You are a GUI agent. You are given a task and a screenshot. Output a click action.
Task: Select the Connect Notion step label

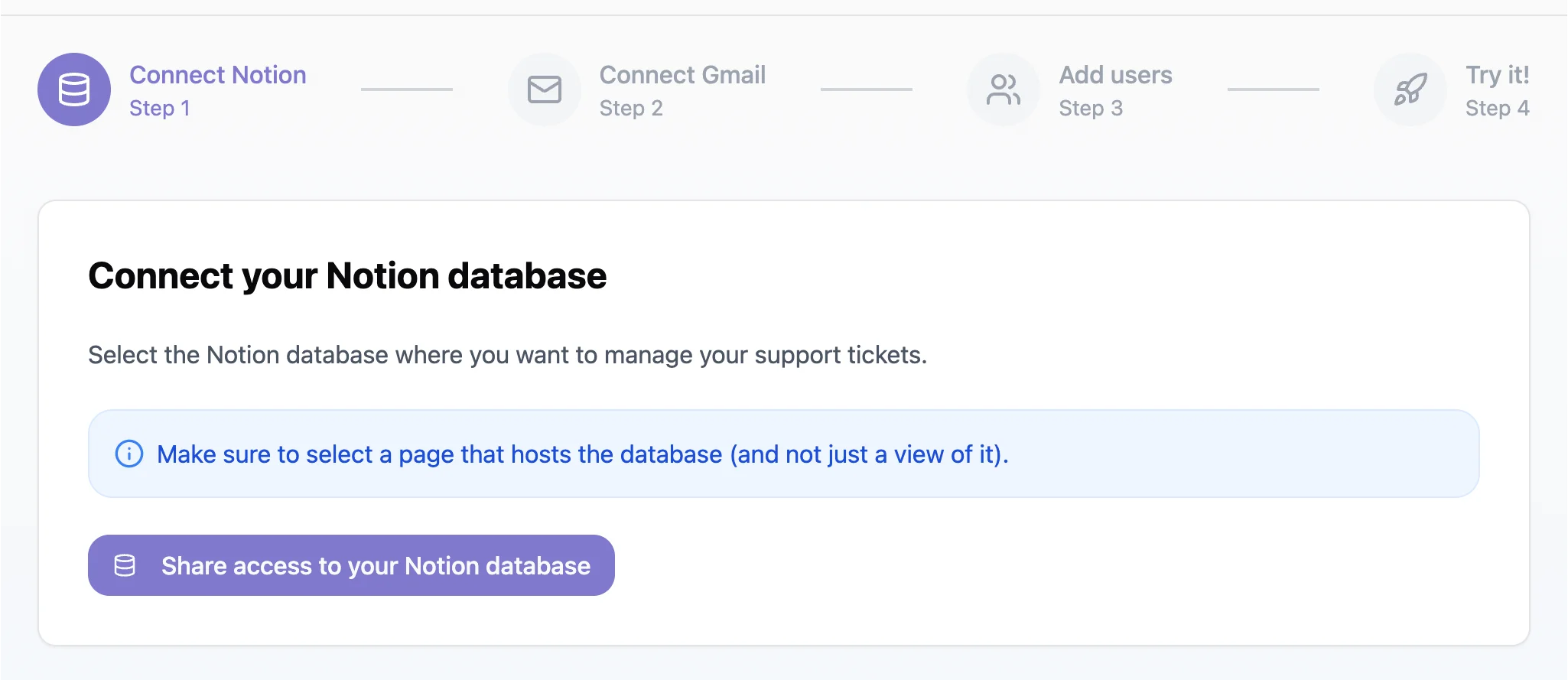pyautogui.click(x=217, y=75)
